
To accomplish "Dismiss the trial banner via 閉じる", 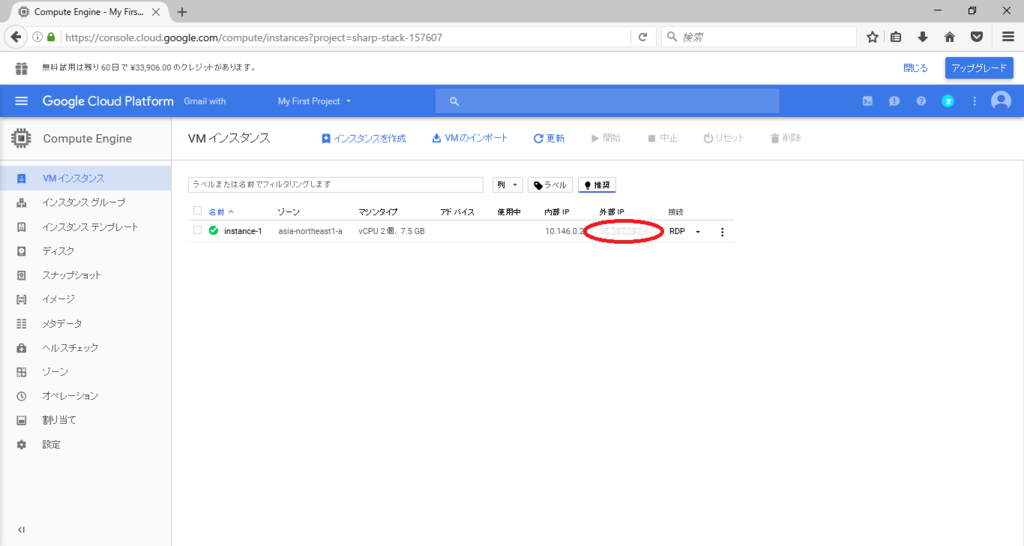I will (x=915, y=68).
